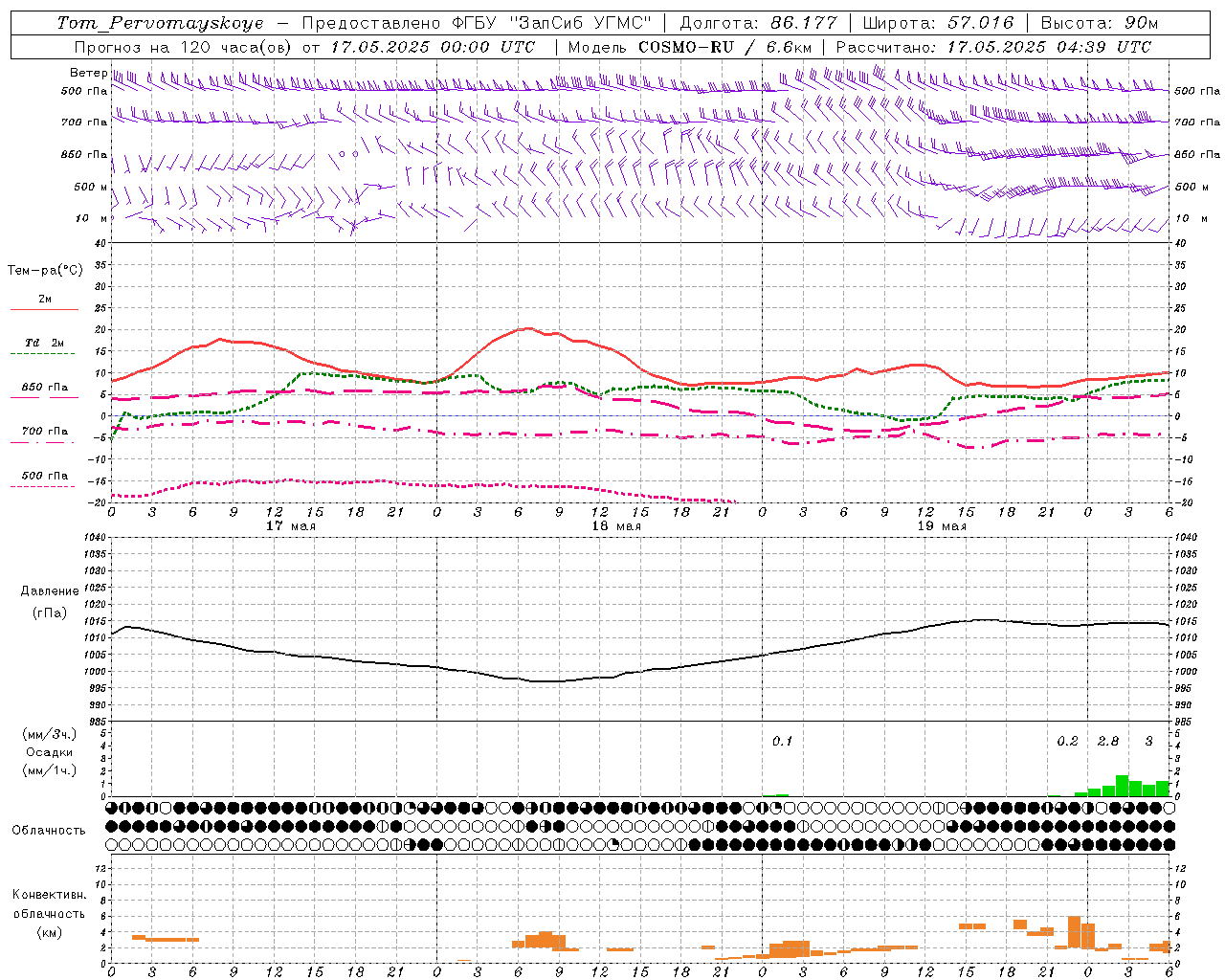Screen dimensions: 1225x980
Task: Click the Тем-ра(°C) temperature panel label
Action: pos(45,271)
